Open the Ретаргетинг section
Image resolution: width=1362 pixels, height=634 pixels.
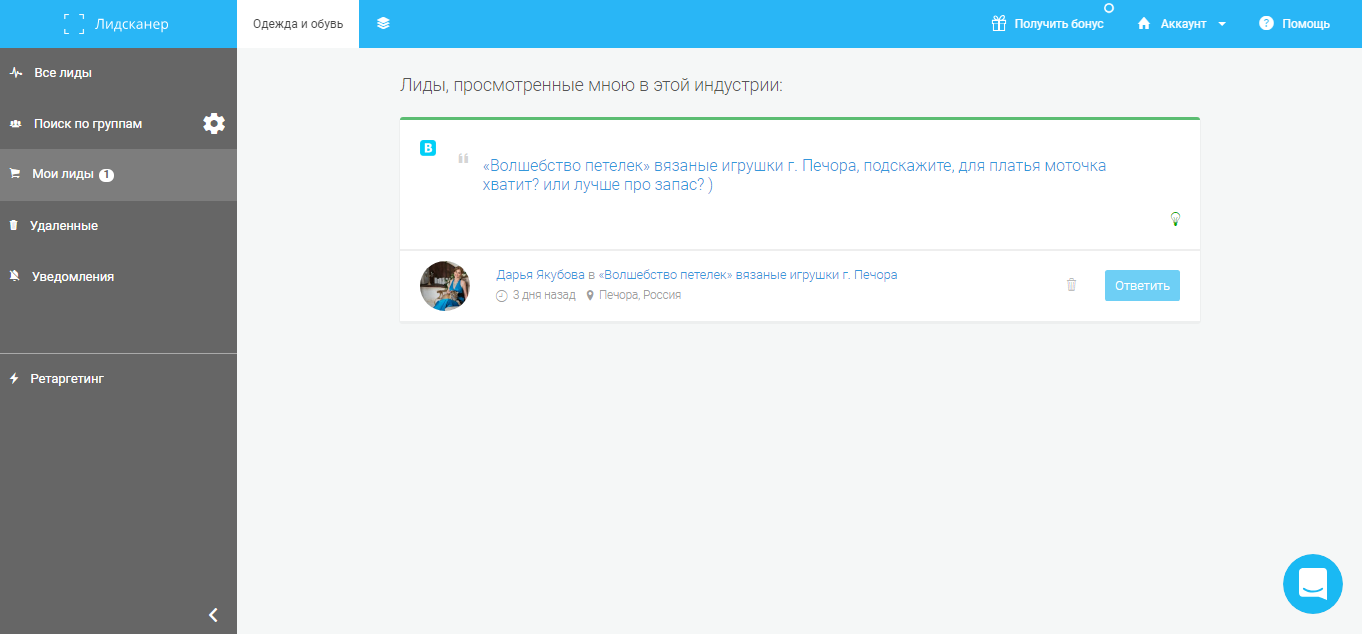tap(67, 379)
